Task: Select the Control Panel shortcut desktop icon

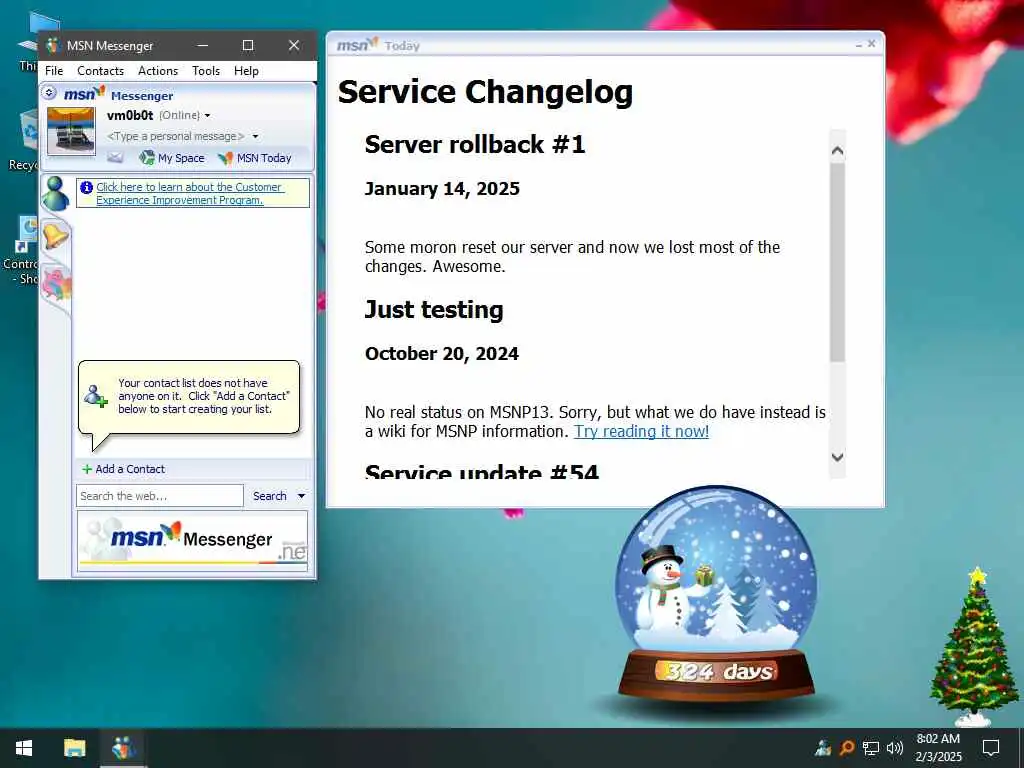Action: [23, 250]
